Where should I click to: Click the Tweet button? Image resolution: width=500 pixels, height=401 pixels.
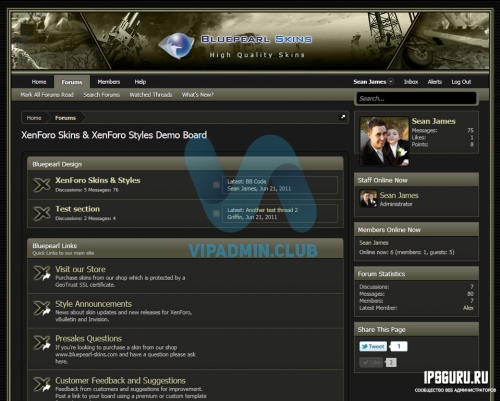coord(373,347)
